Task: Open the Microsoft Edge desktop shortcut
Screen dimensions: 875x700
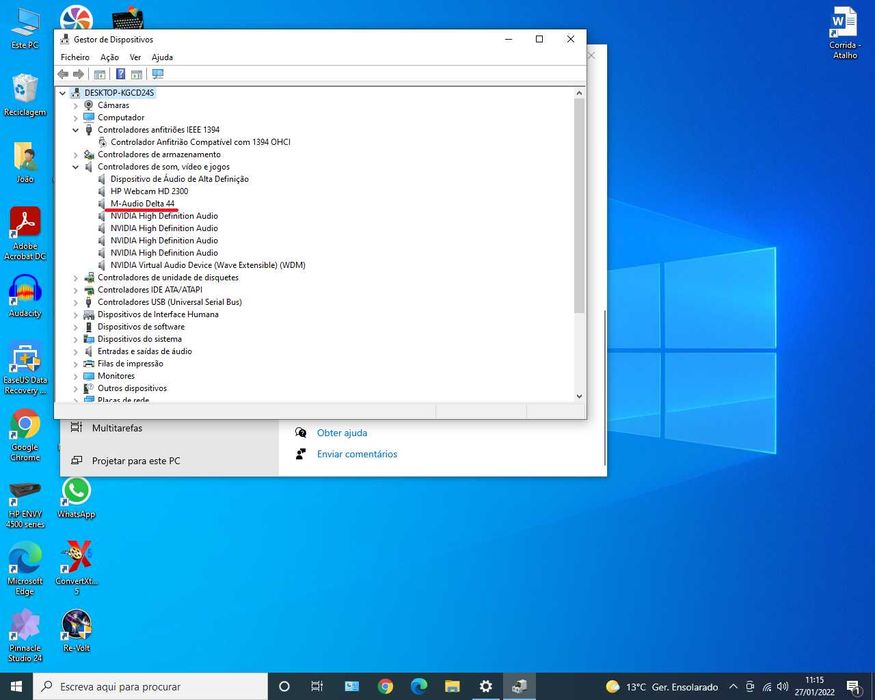Action: 25,569
